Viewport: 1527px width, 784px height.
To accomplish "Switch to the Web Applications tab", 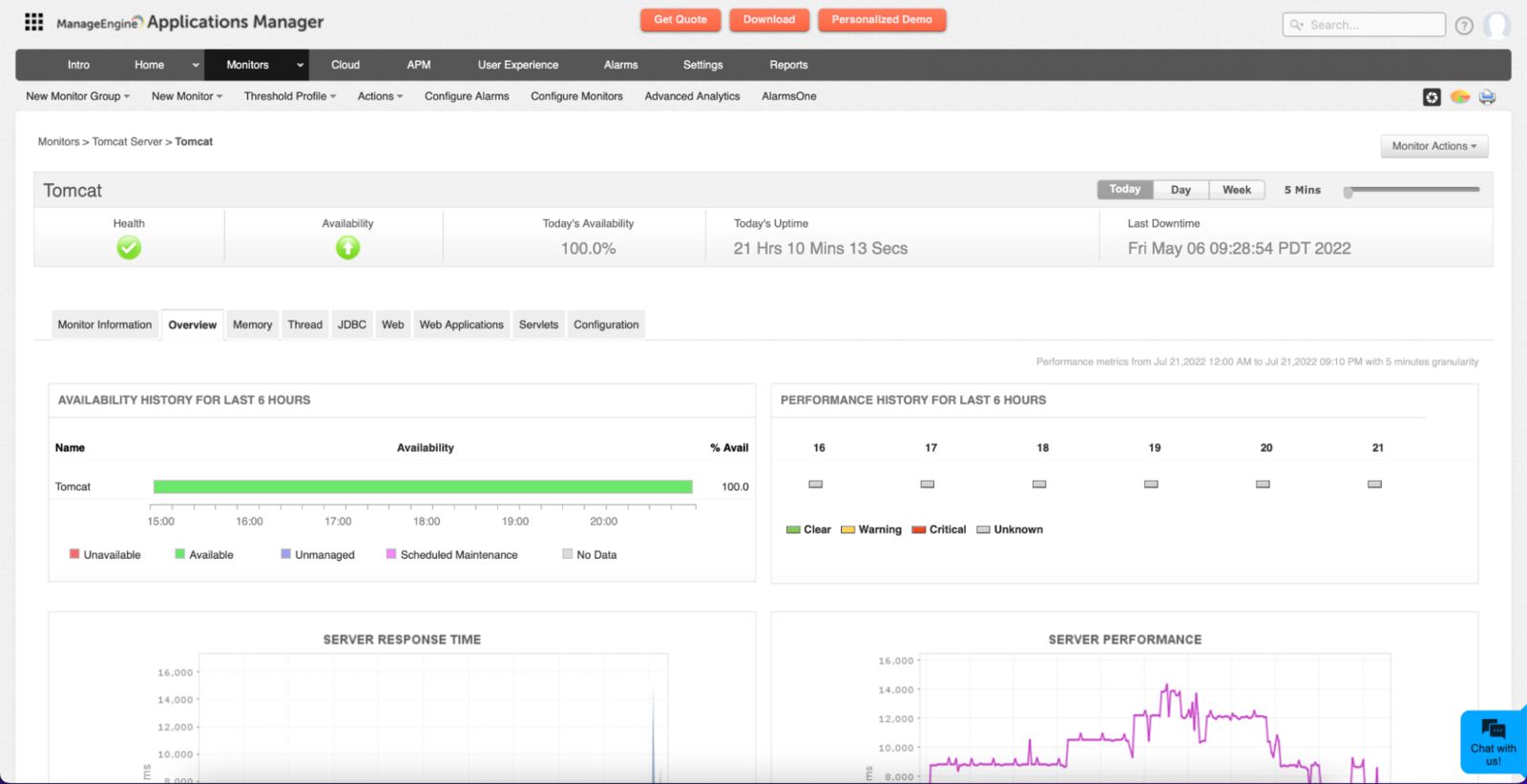I will click(x=461, y=324).
